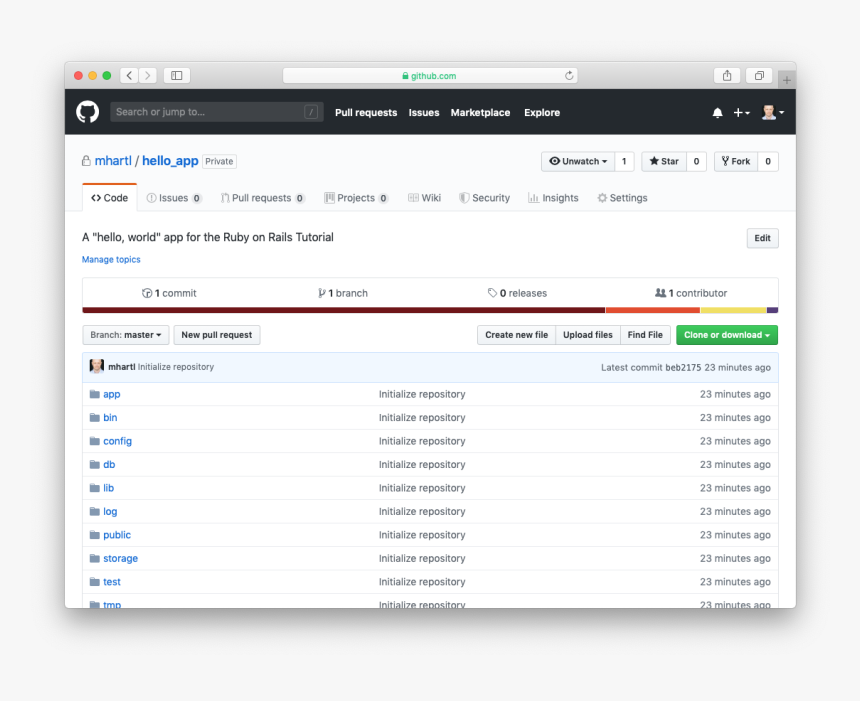
Task: Open Explore in the top navigation
Action: pyautogui.click(x=542, y=112)
